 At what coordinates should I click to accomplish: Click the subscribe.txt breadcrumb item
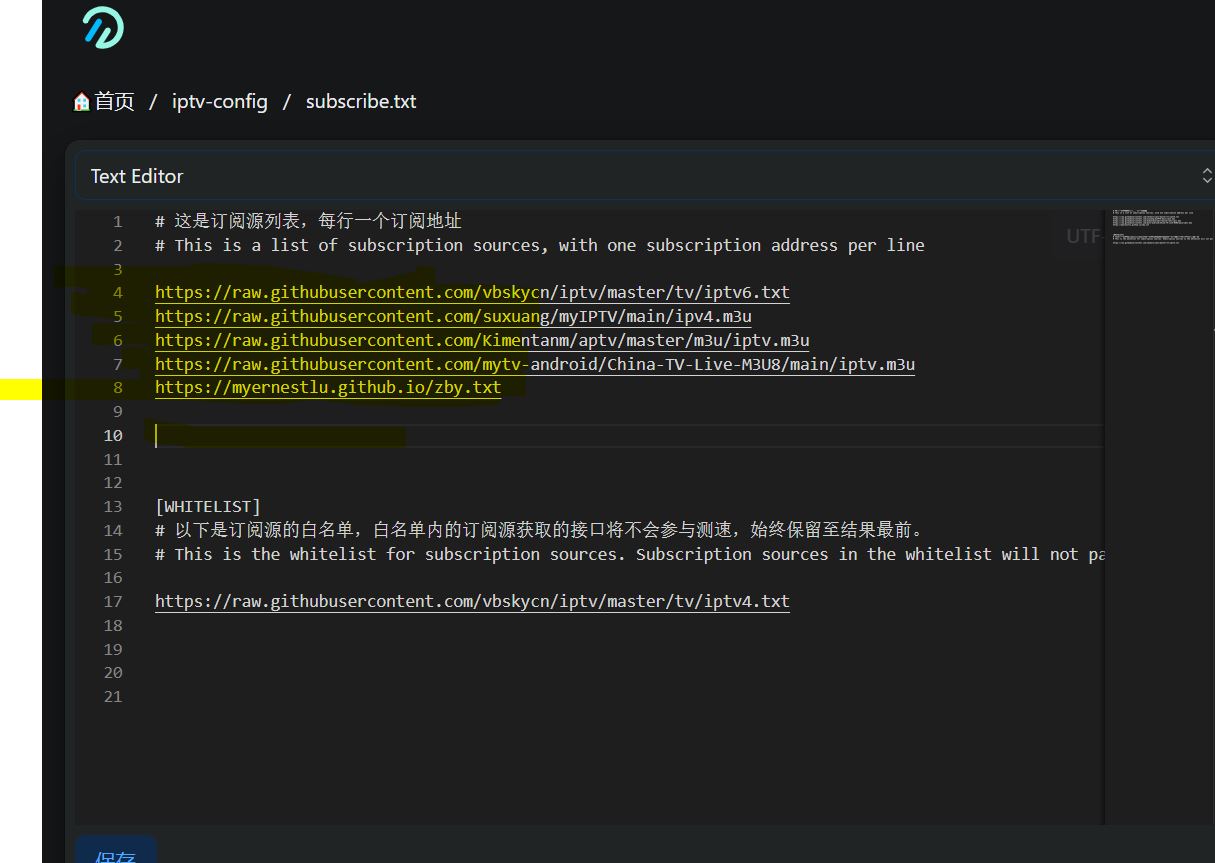360,101
